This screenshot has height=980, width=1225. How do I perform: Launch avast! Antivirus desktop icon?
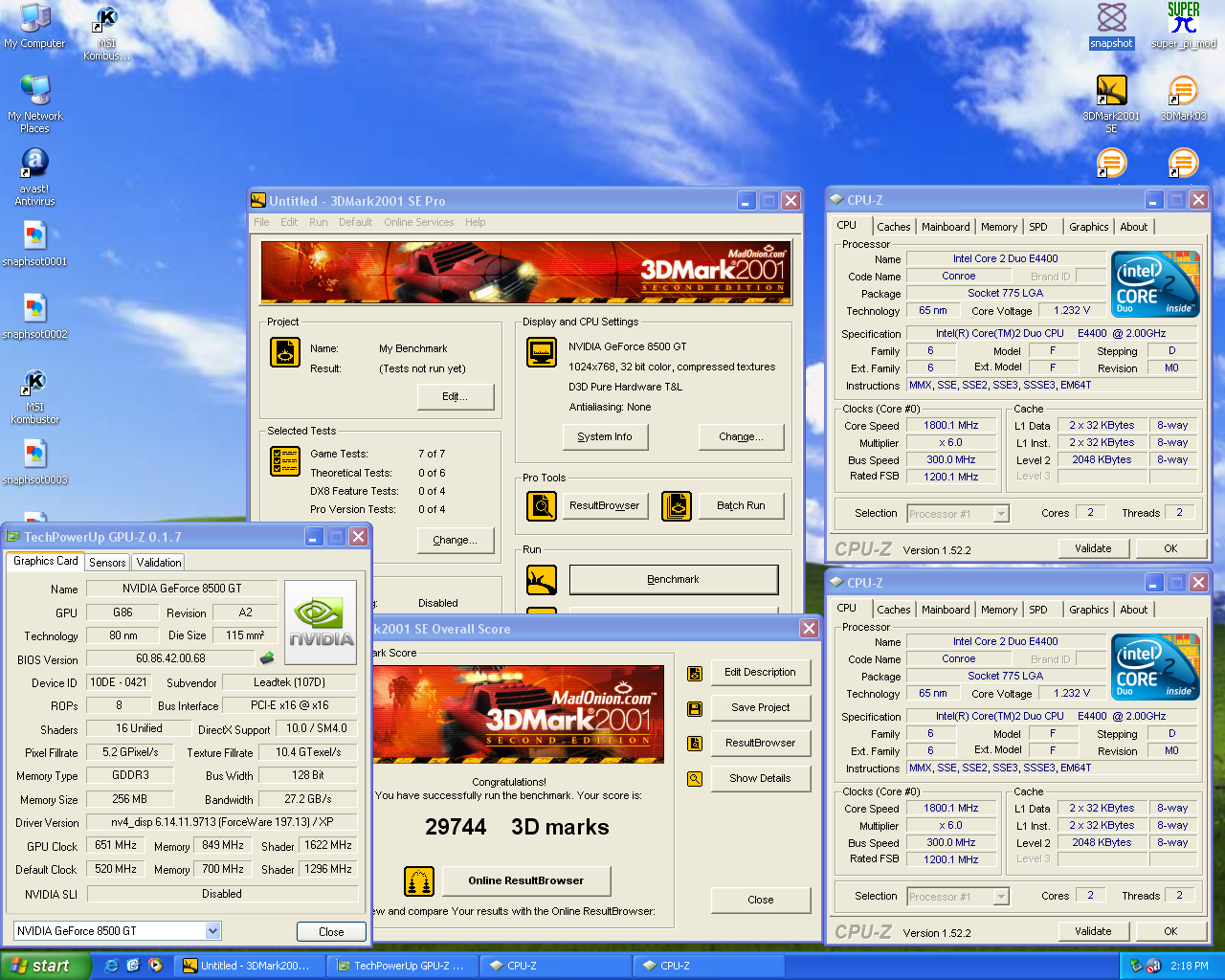tap(34, 177)
